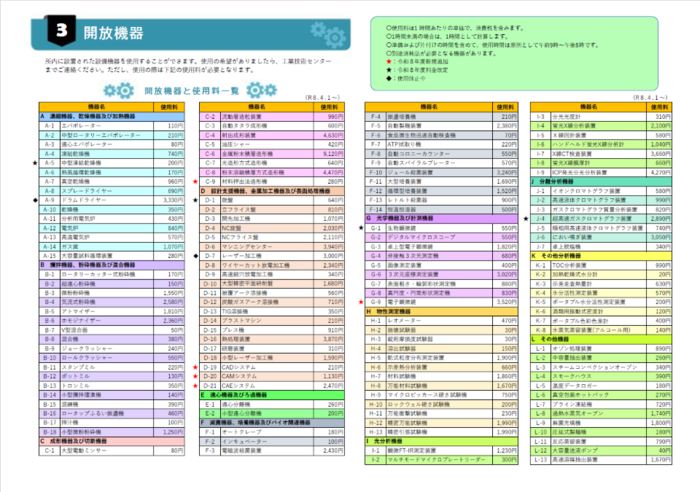700x492 pixels.
Task: Click the black diamond beside row A-9
Action: tap(35, 200)
